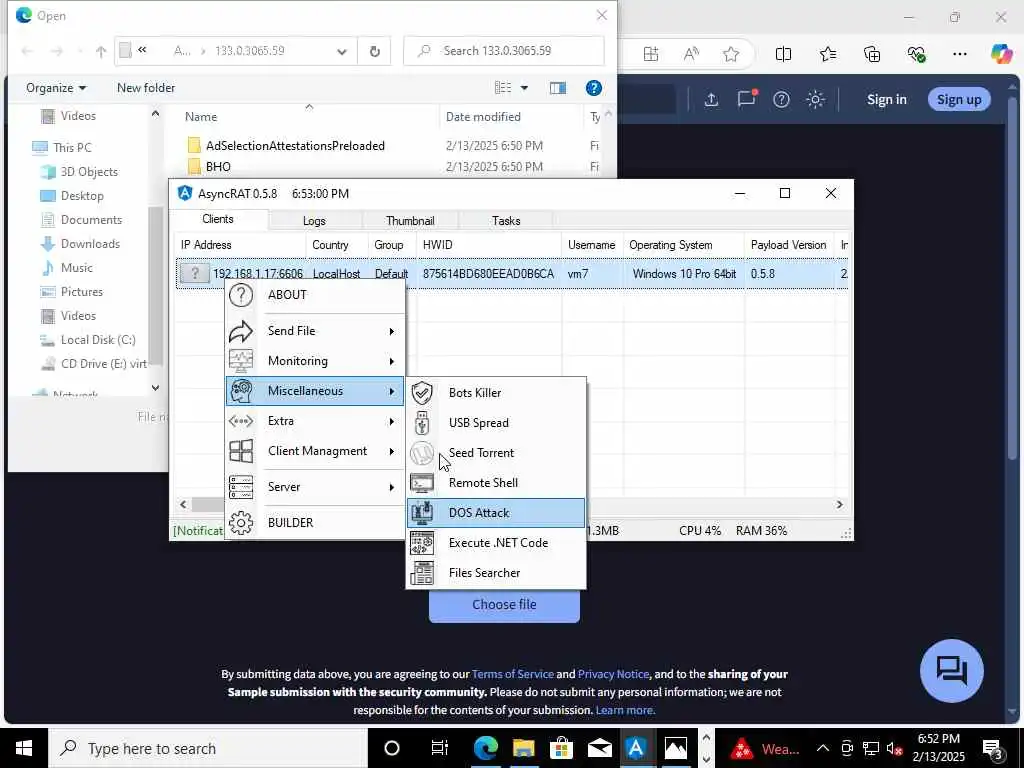Open File Explorer from the taskbar
This screenshot has width=1024, height=768.
524,748
